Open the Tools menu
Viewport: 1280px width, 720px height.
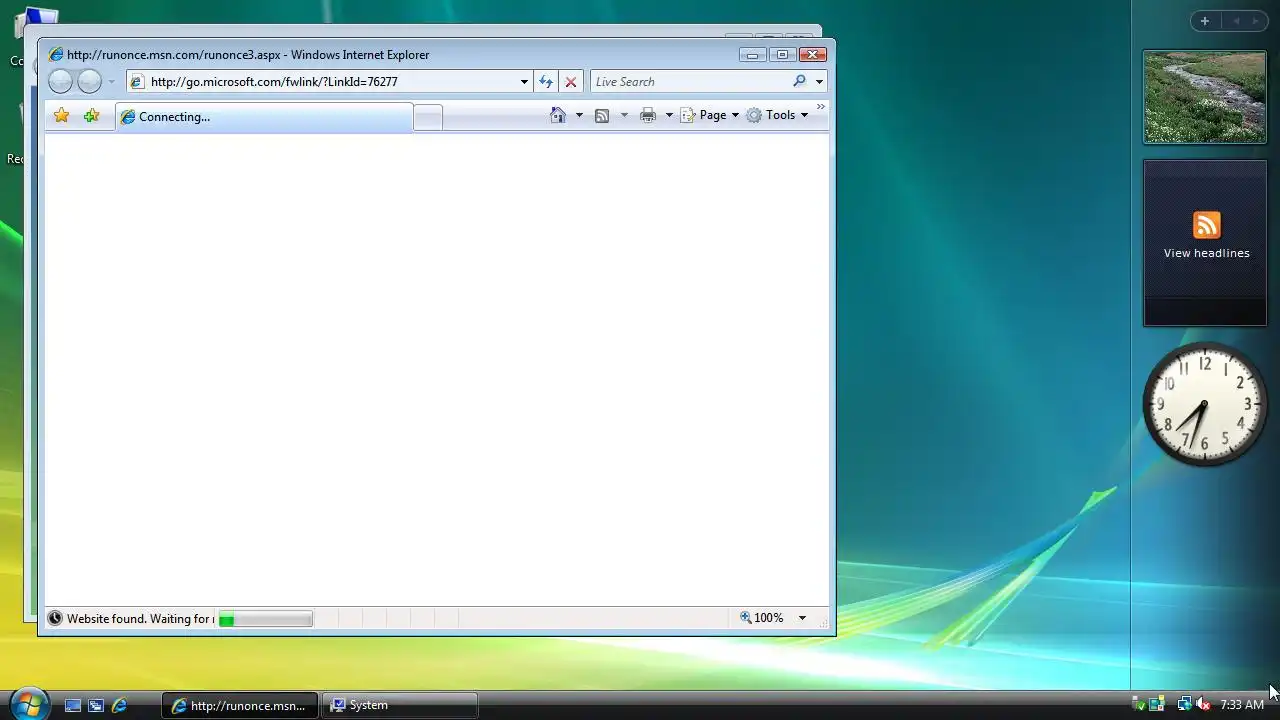tap(777, 115)
